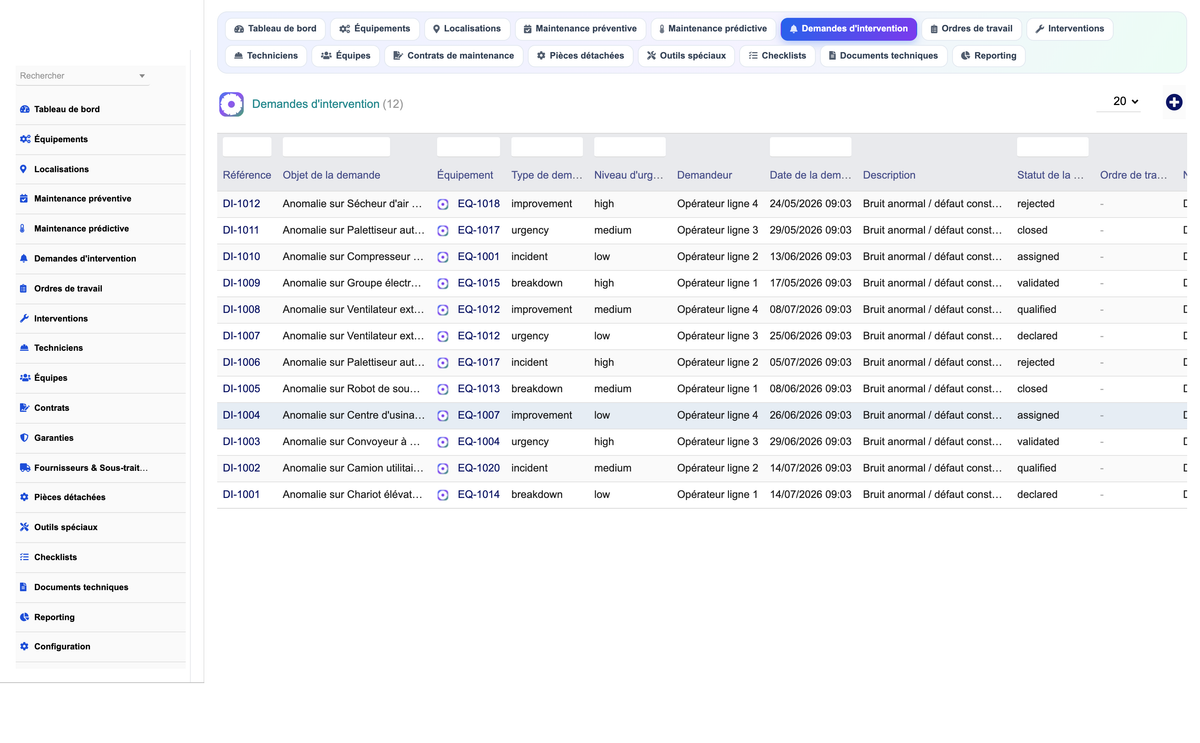Click the equipment icon next to EQ-1014

tap(443, 495)
